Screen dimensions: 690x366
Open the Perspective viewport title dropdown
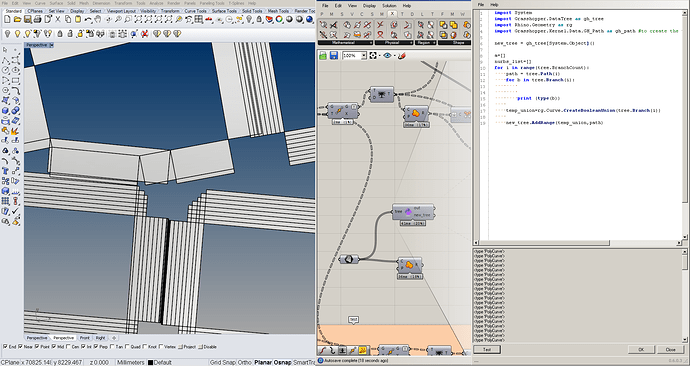point(51,45)
